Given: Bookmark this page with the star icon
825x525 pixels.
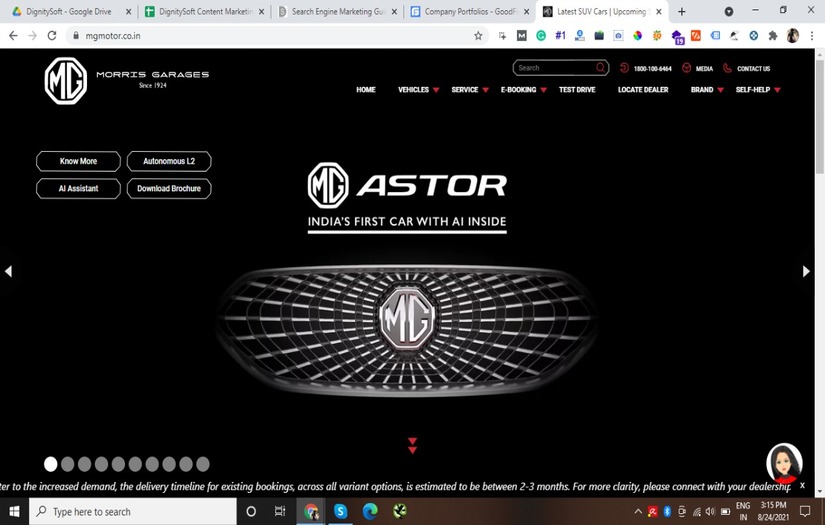Looking at the screenshot, I should point(478,36).
